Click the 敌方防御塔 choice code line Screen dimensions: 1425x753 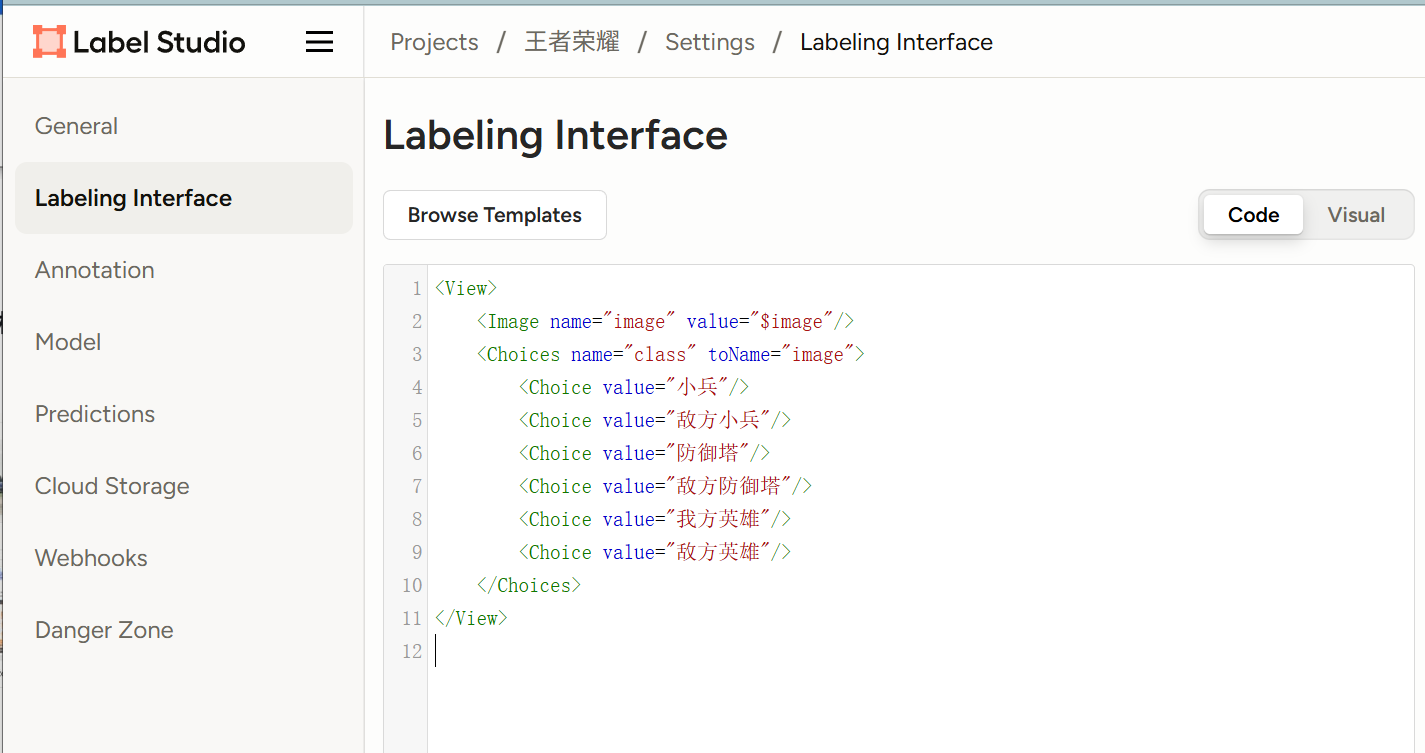664,487
